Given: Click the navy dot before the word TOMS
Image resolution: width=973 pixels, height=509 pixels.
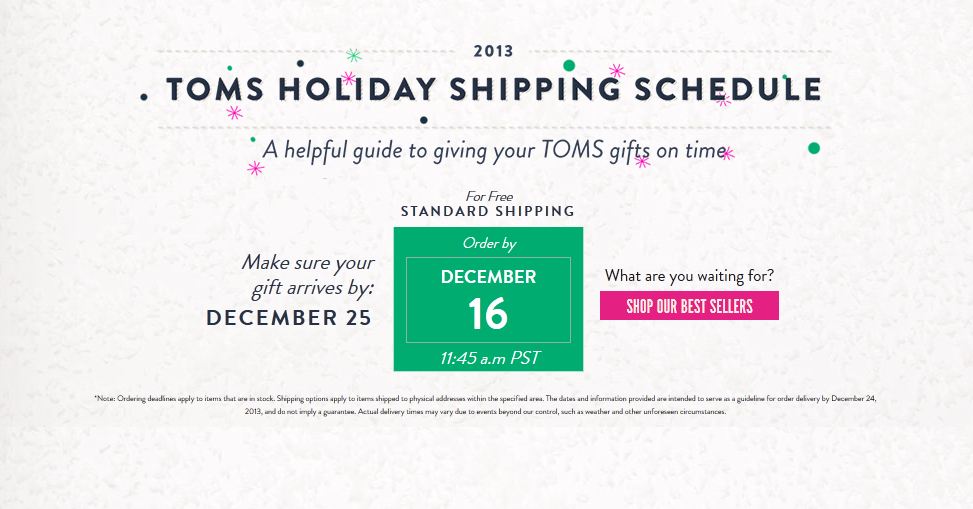Looking at the screenshot, I should coord(146,96).
